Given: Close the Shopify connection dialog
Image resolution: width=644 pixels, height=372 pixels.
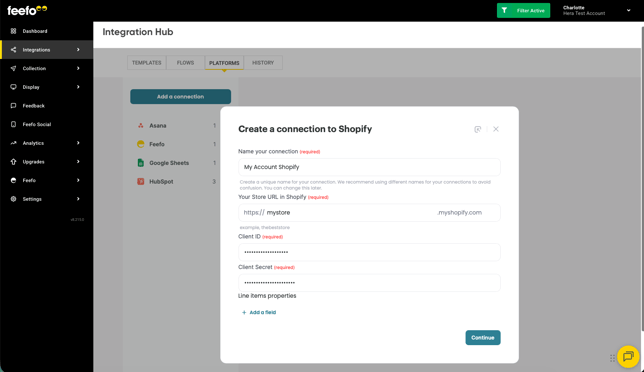Looking at the screenshot, I should 496,129.
